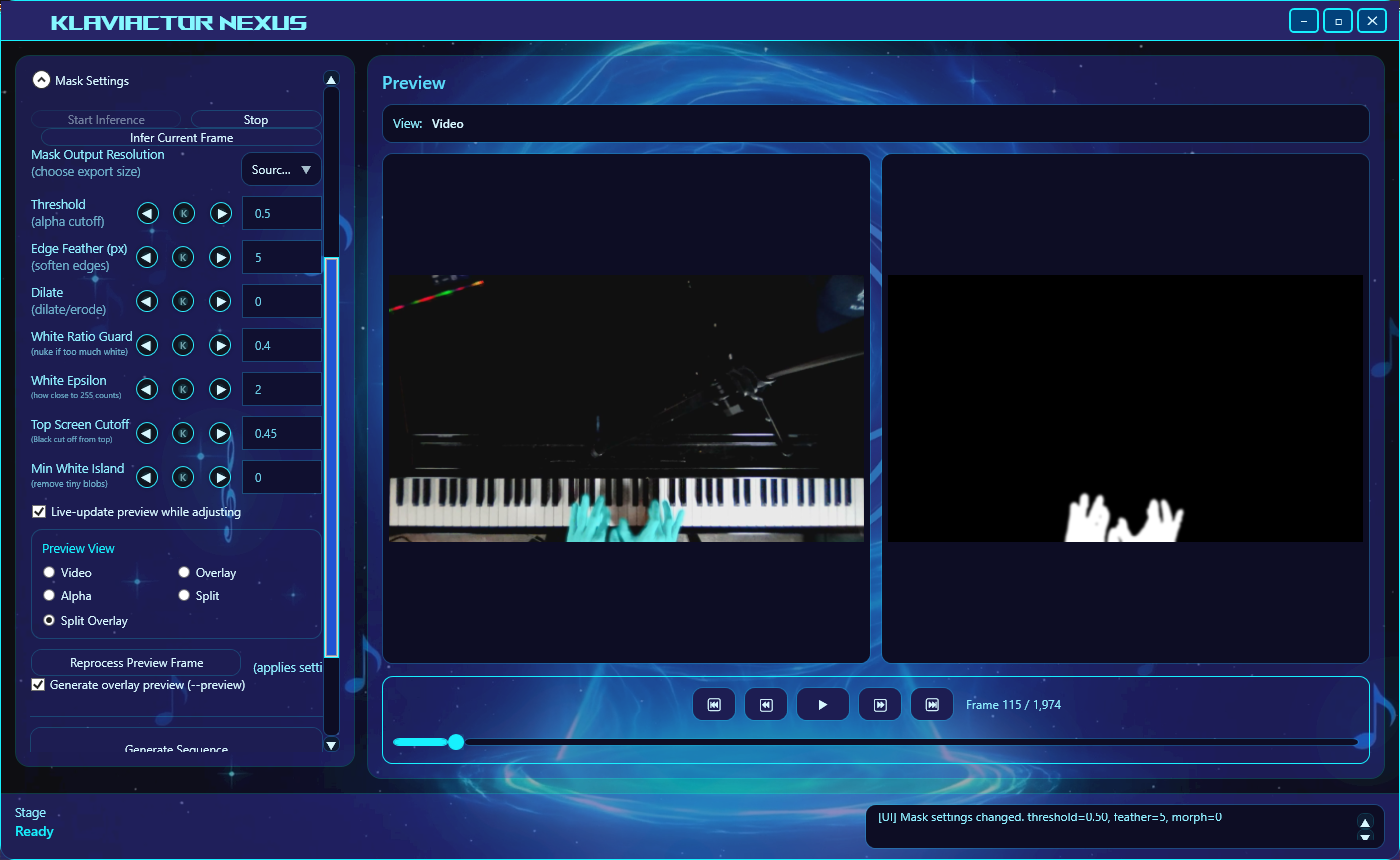1400x860 pixels.
Task: Uncheck Generate overlay preview option
Action: coord(38,685)
